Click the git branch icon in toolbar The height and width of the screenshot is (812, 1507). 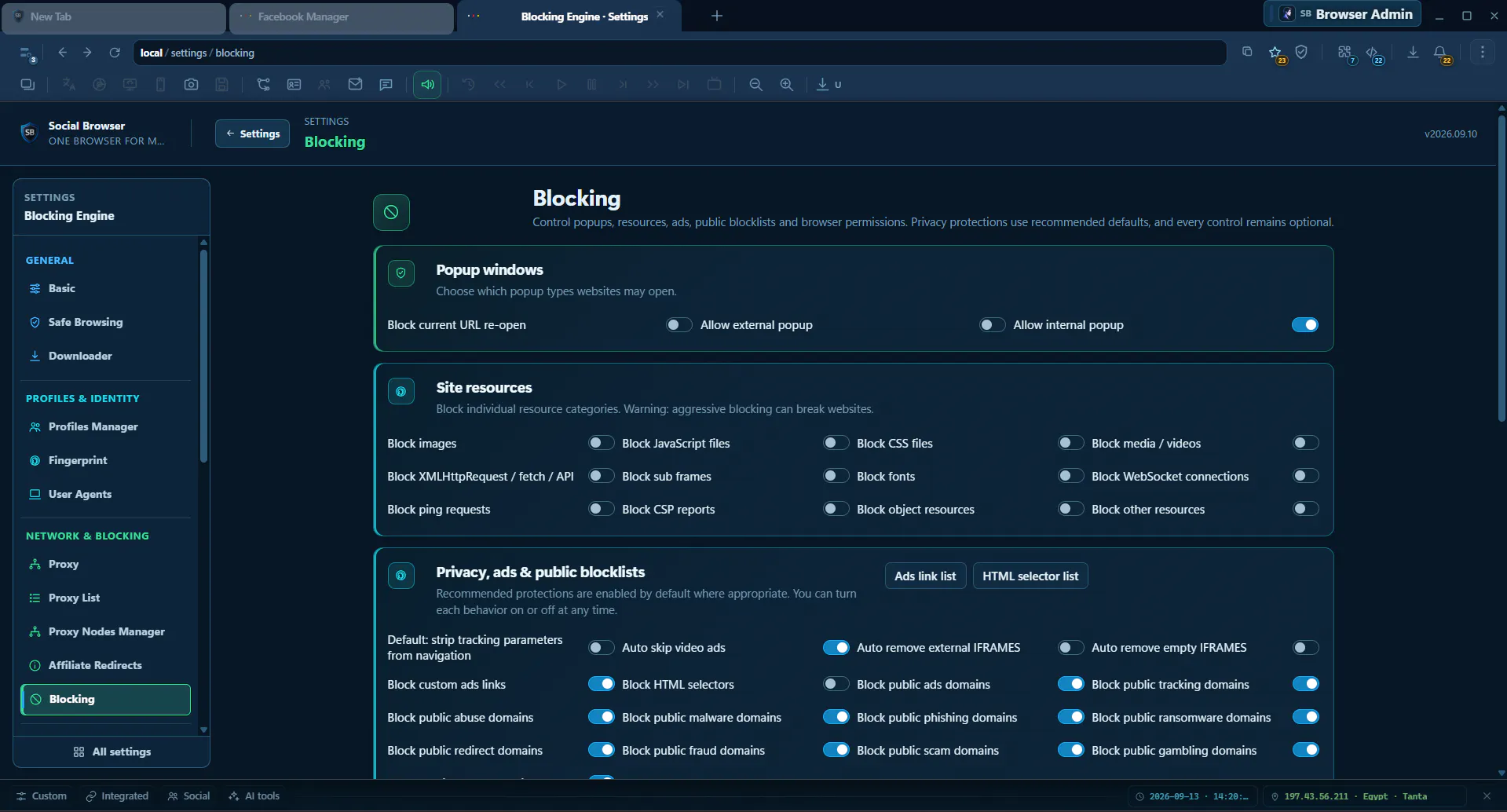click(x=263, y=85)
